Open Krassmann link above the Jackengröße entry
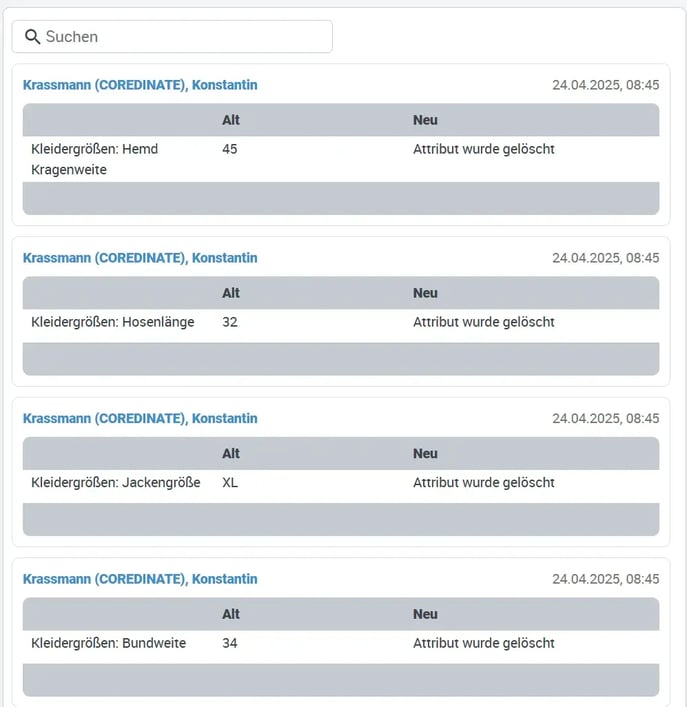 click(x=140, y=419)
